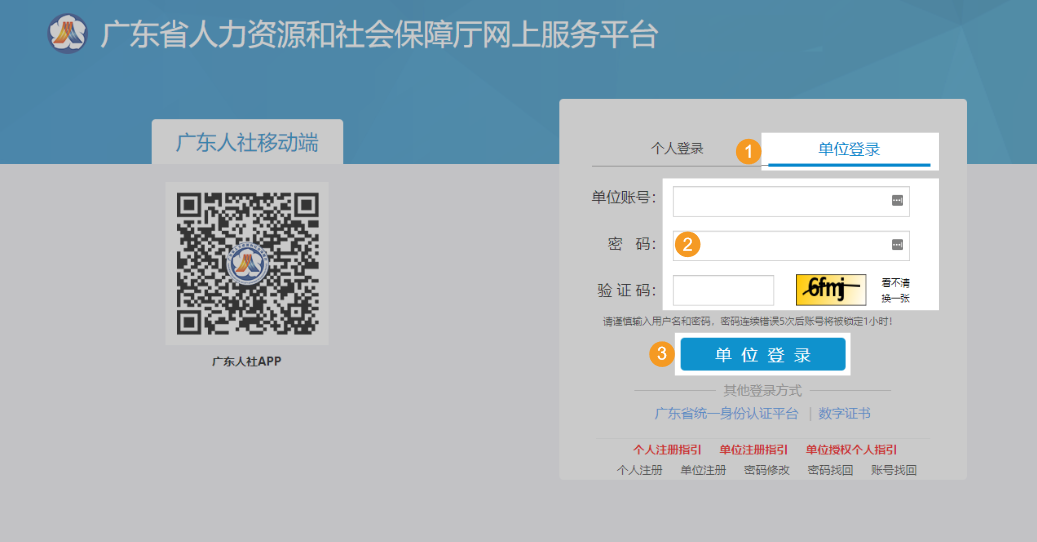Open 广东省统一身份认证平台 login option
Screen dimensions: 1037x542
(726, 413)
